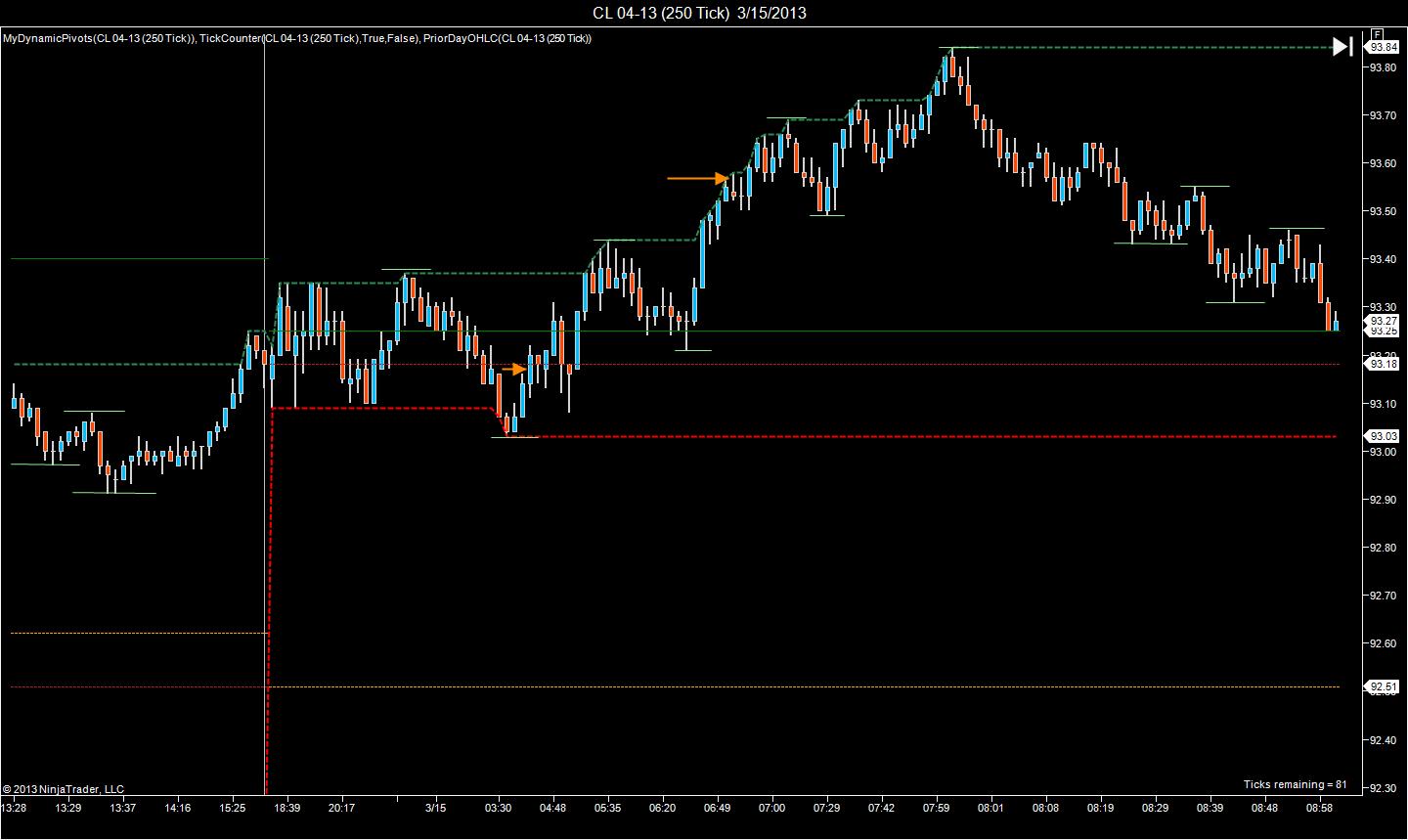This screenshot has width=1408, height=840.
Task: Click the 18:39 time axis label
Action: [287, 809]
